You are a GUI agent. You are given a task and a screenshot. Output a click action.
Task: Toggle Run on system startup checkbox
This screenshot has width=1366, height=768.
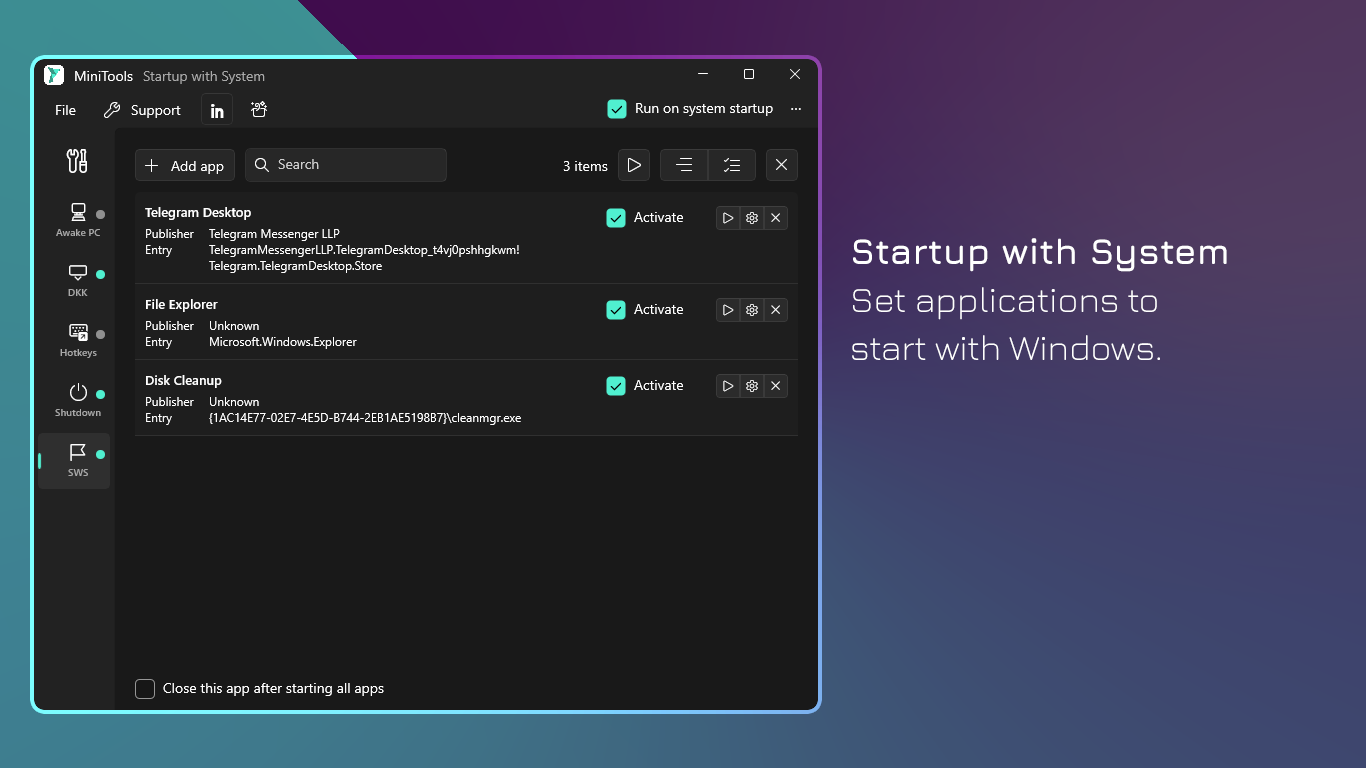click(617, 109)
